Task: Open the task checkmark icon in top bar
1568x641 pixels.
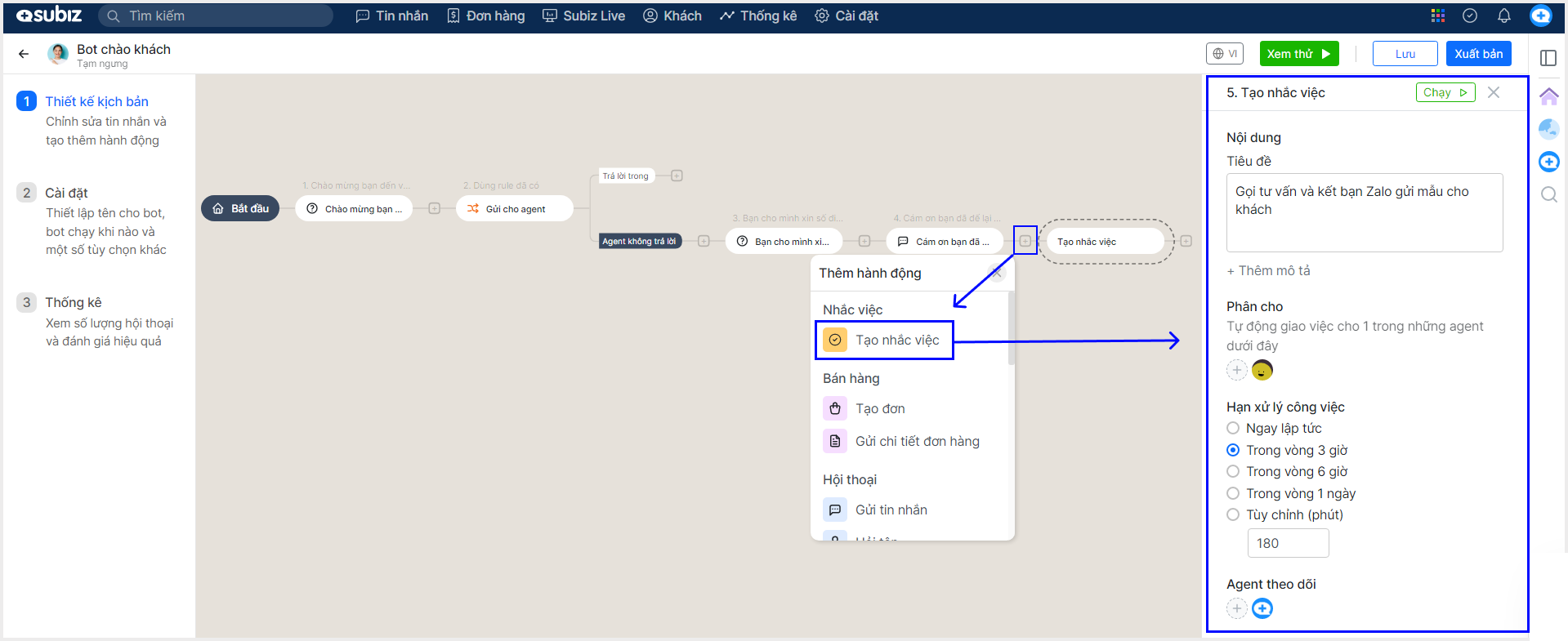Action: pos(1470,16)
